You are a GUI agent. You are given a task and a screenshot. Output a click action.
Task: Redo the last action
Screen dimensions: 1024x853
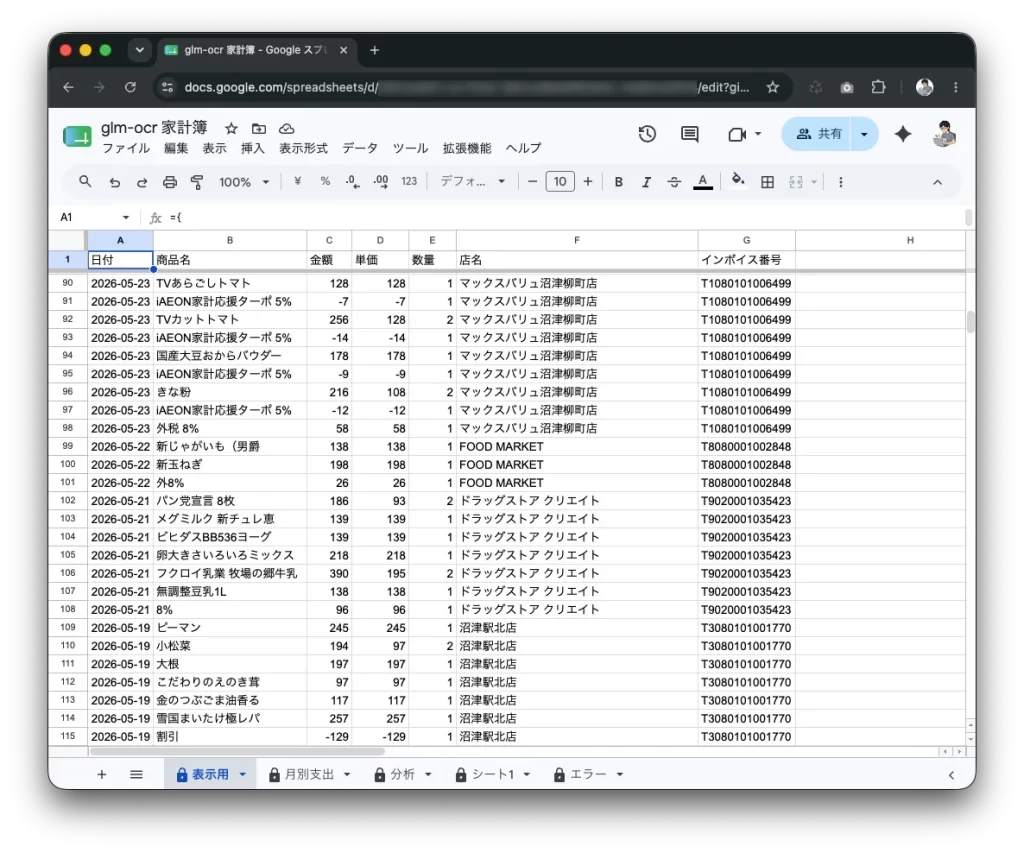142,182
